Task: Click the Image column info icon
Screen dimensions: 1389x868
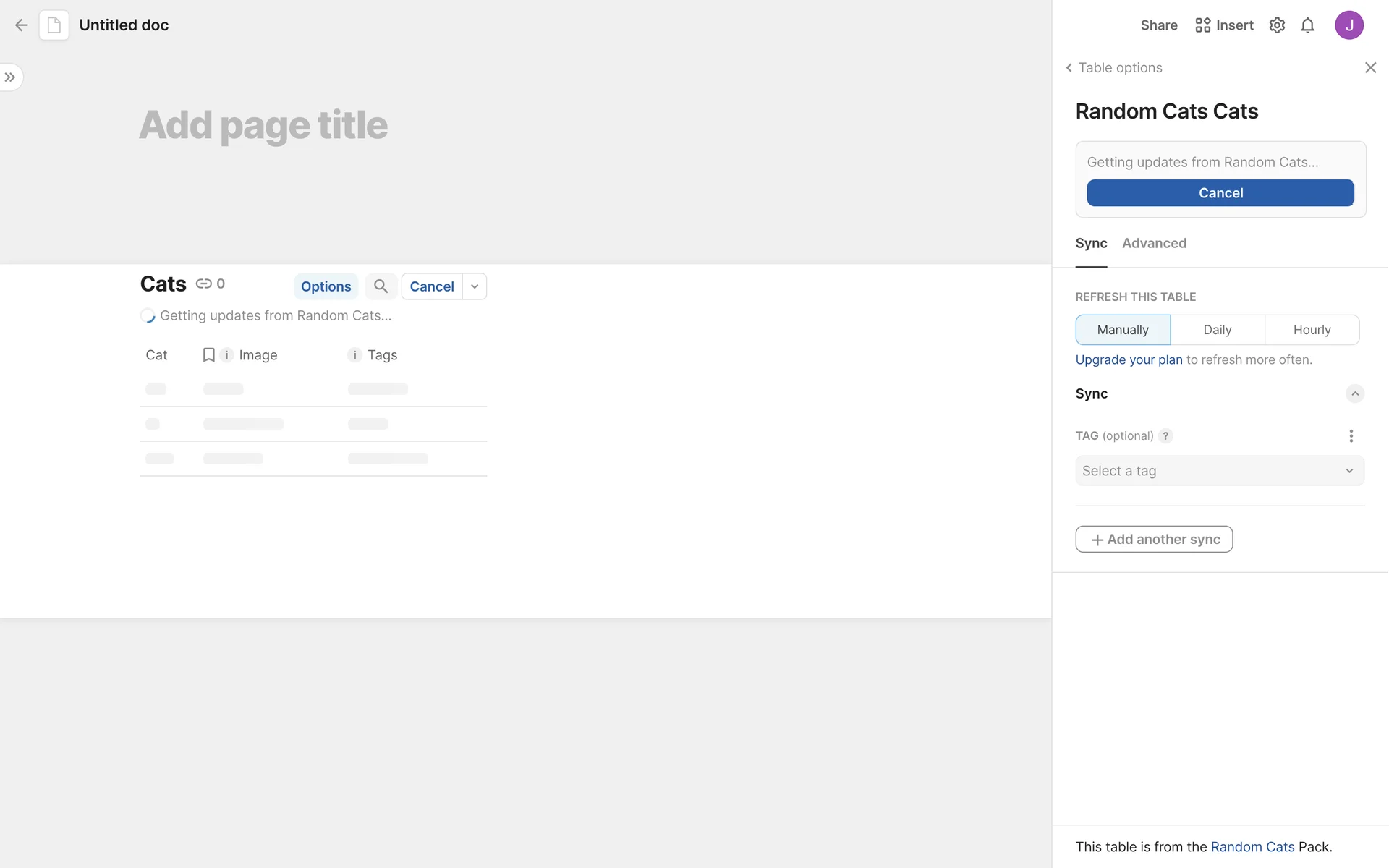Action: click(x=226, y=354)
